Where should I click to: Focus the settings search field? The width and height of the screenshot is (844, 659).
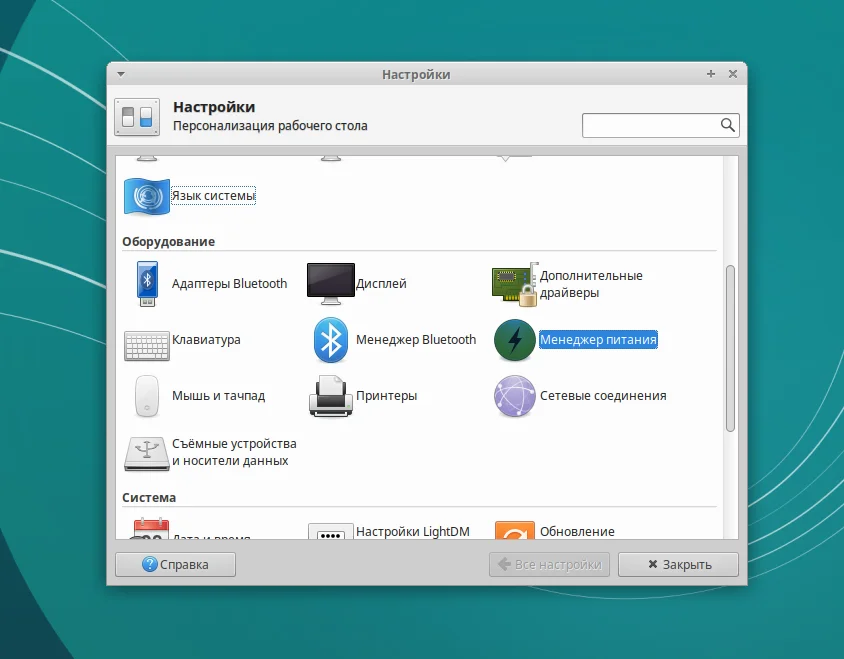pyautogui.click(x=660, y=125)
